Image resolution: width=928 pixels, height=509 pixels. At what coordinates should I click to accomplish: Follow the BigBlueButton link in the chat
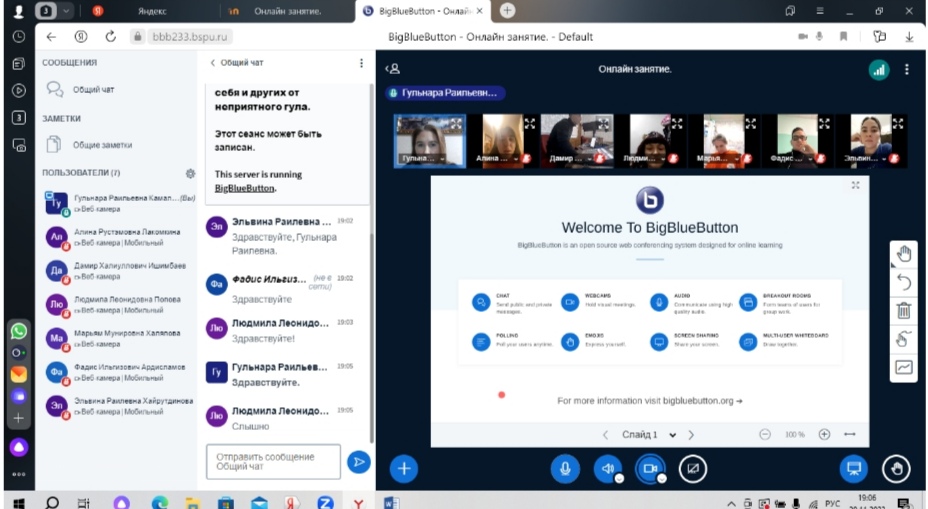coord(245,188)
